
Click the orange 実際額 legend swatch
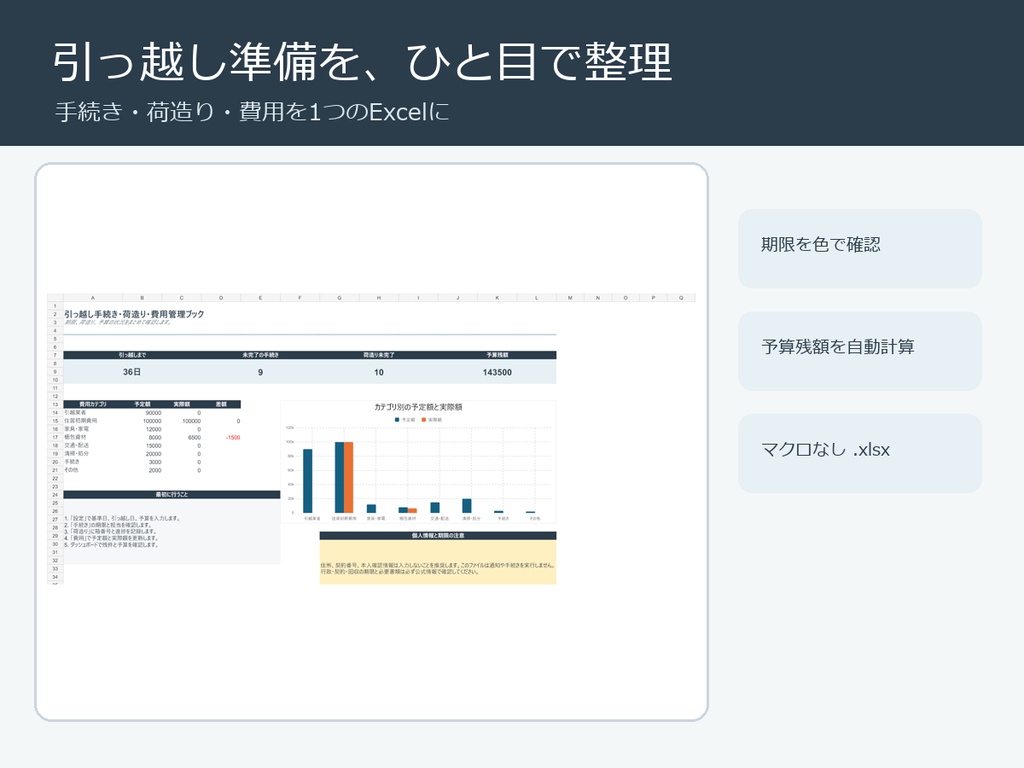pyautogui.click(x=424, y=419)
